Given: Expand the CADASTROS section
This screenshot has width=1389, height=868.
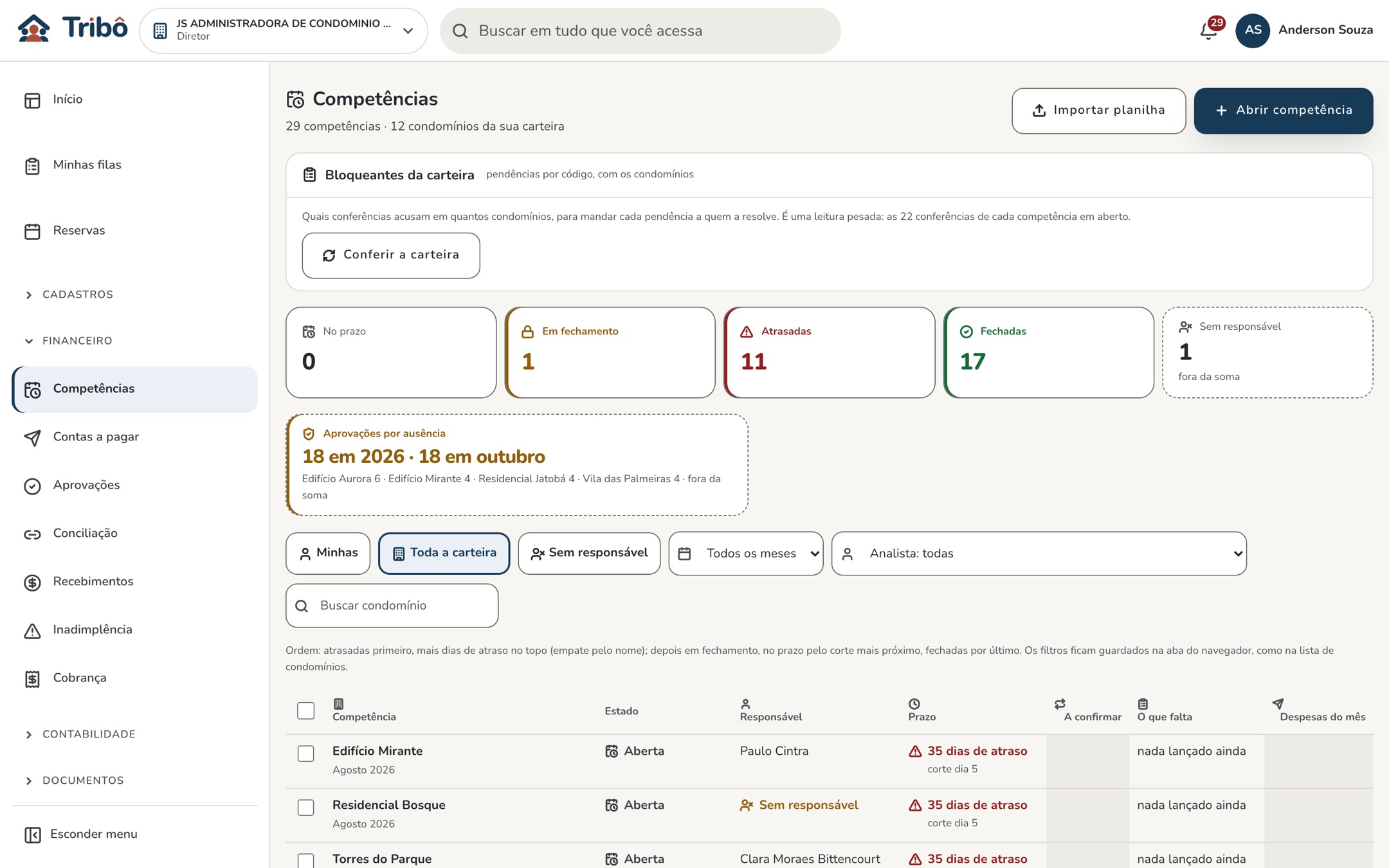Looking at the screenshot, I should (x=134, y=294).
